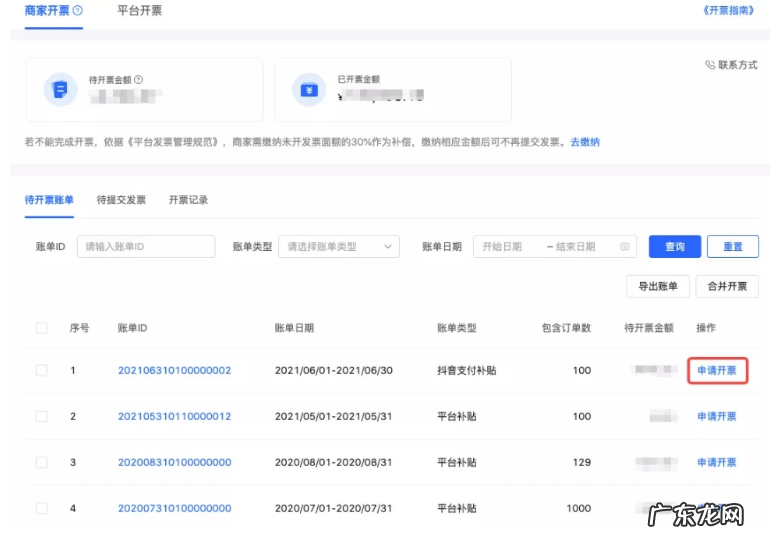Click the 结束日期 date field
Image resolution: width=782 pixels, height=544 pixels.
pos(576,246)
